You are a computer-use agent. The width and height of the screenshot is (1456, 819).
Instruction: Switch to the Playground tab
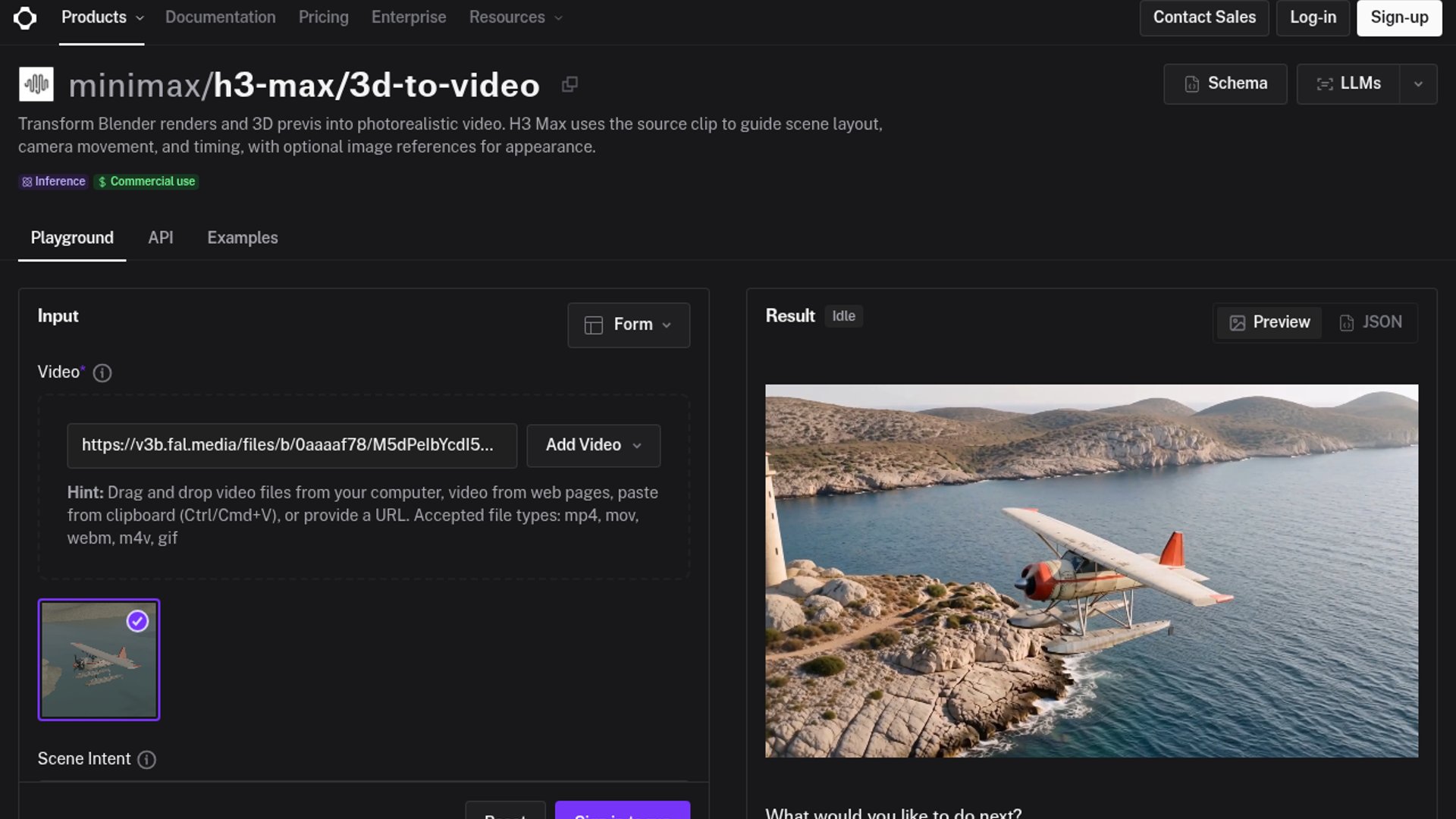72,238
